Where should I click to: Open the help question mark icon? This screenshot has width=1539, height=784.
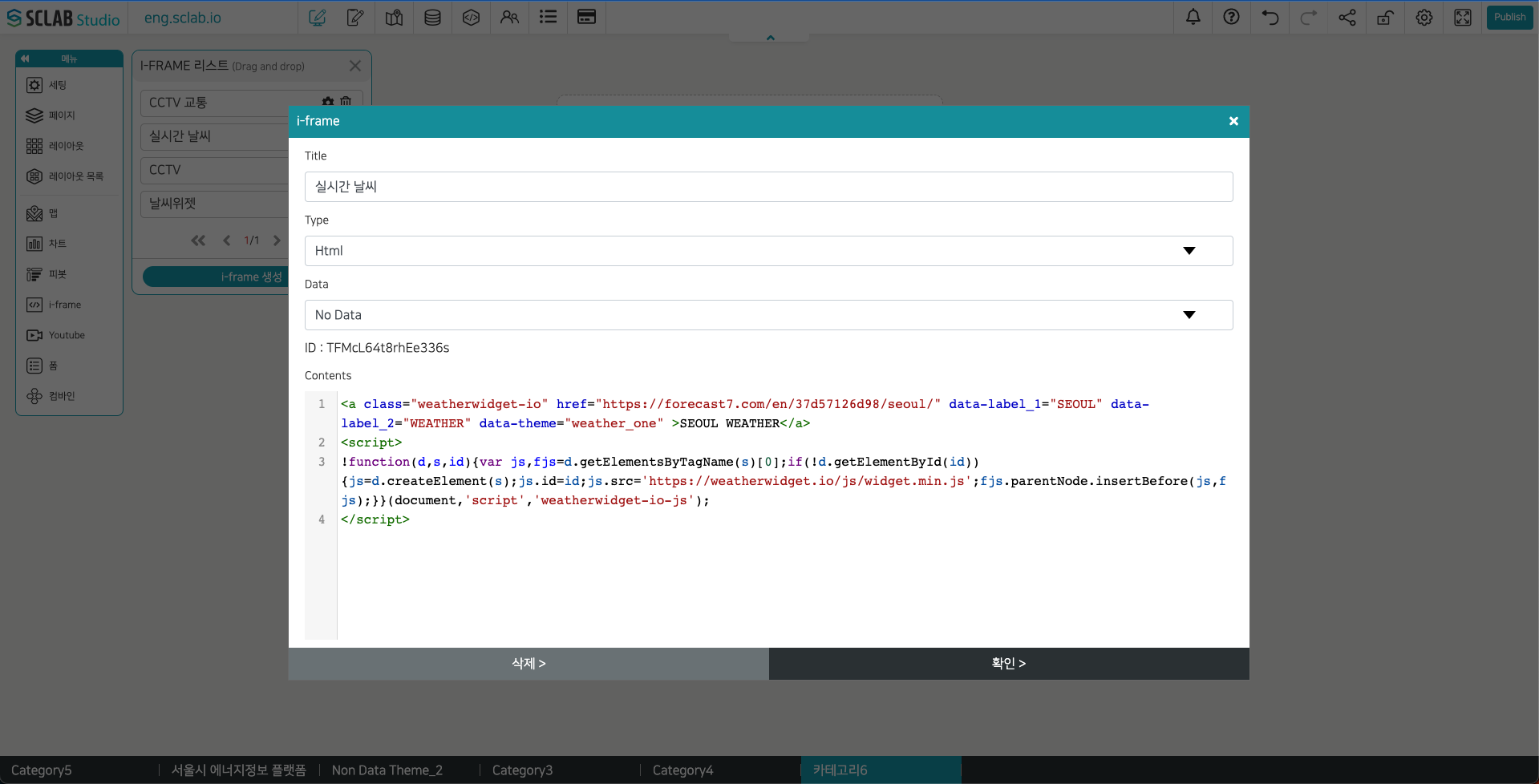[x=1232, y=17]
